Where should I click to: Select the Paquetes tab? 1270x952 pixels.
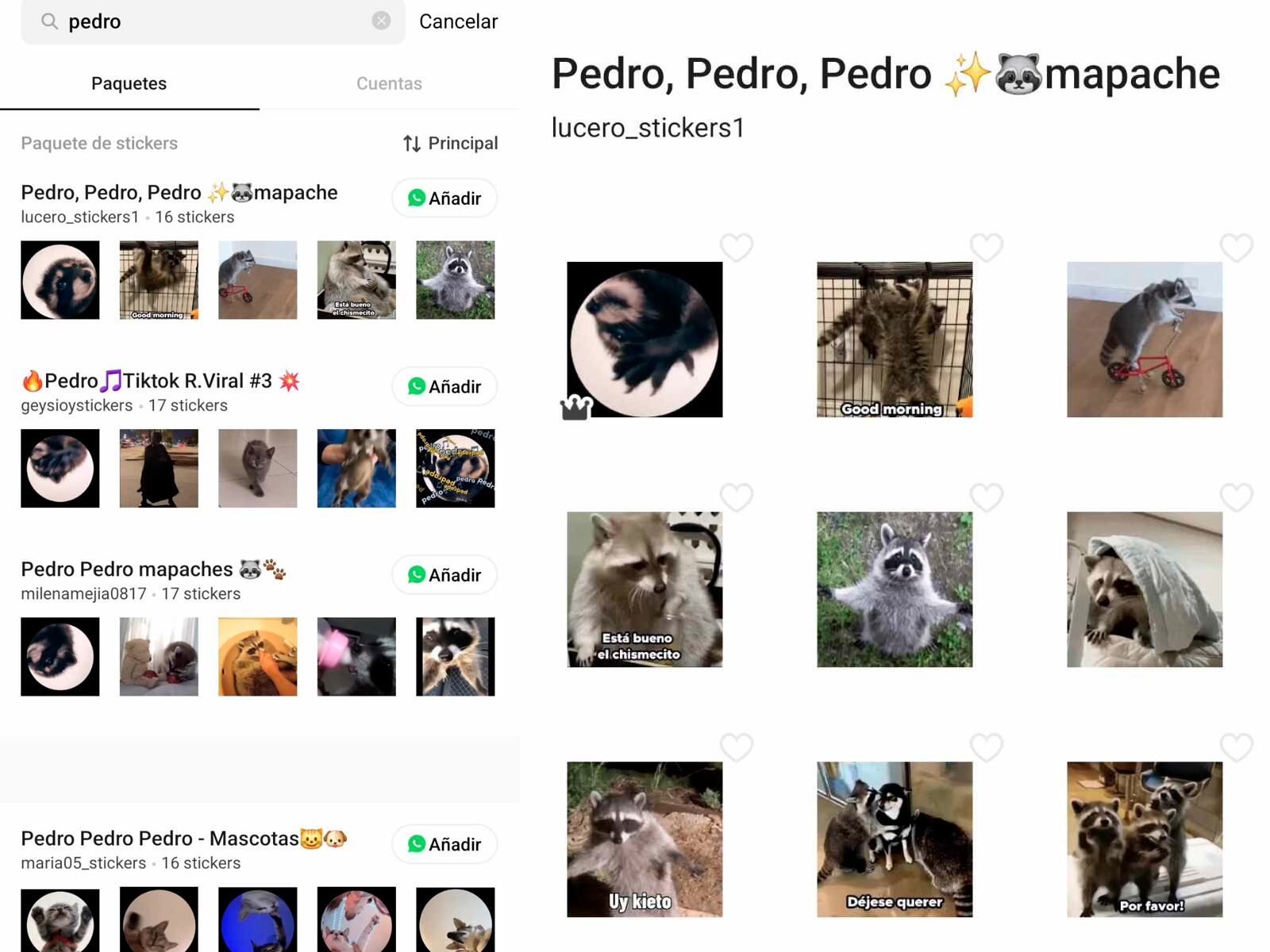pyautogui.click(x=129, y=83)
